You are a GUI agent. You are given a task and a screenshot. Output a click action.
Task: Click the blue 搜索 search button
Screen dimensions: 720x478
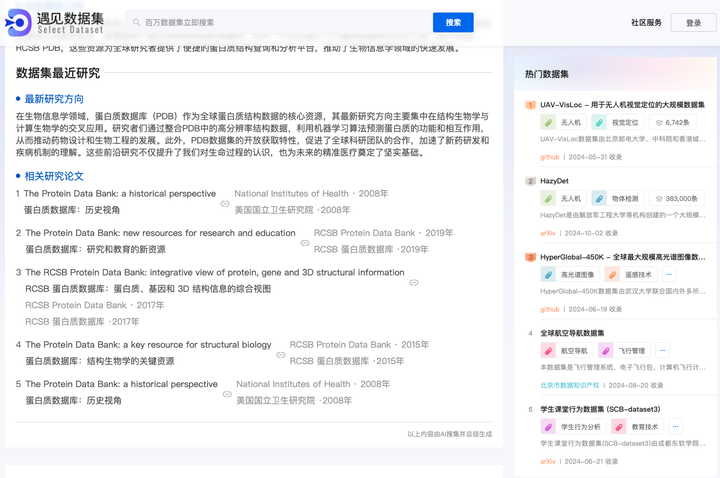tap(453, 22)
